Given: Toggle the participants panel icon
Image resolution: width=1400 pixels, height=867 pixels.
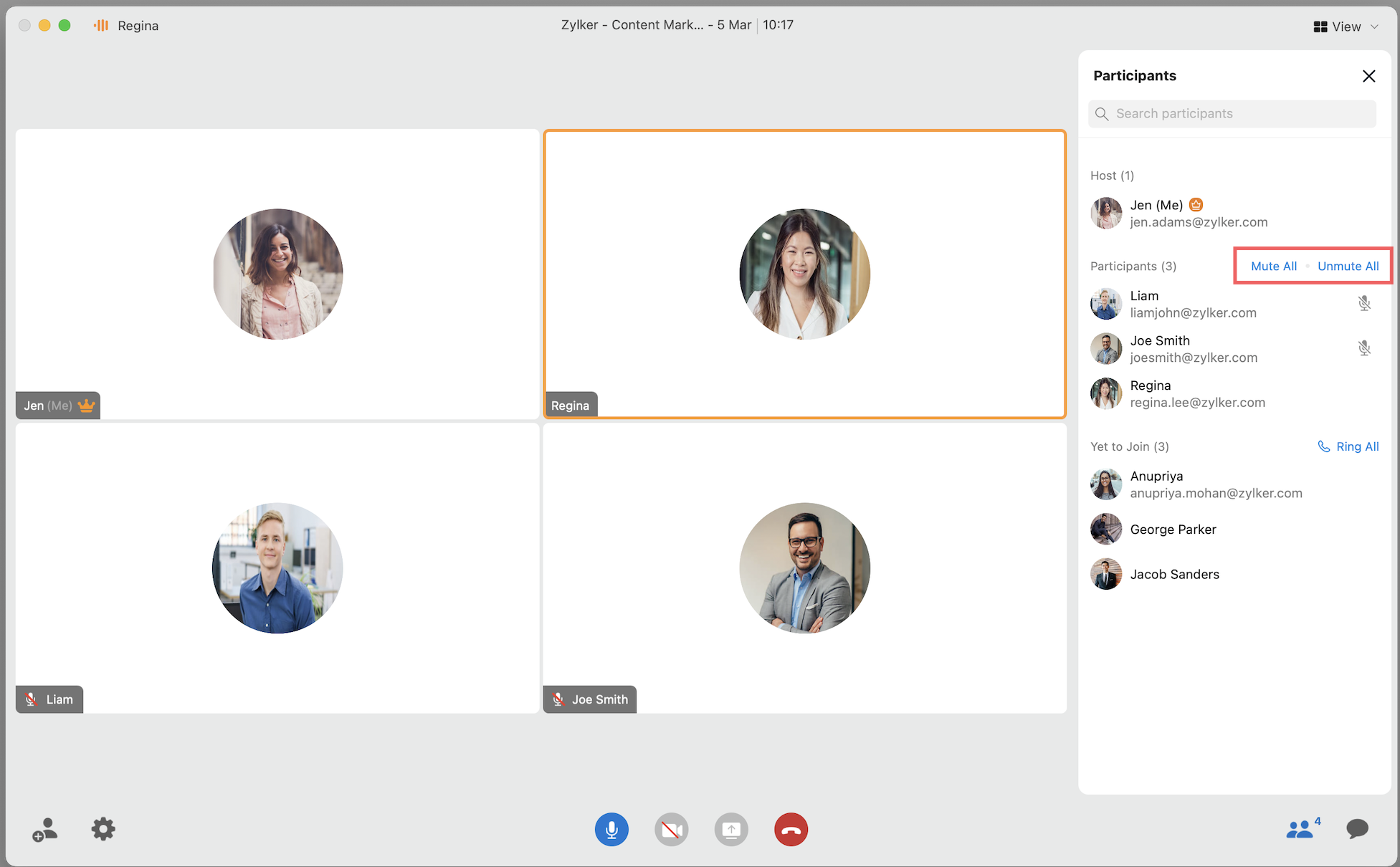Looking at the screenshot, I should (x=1300, y=829).
